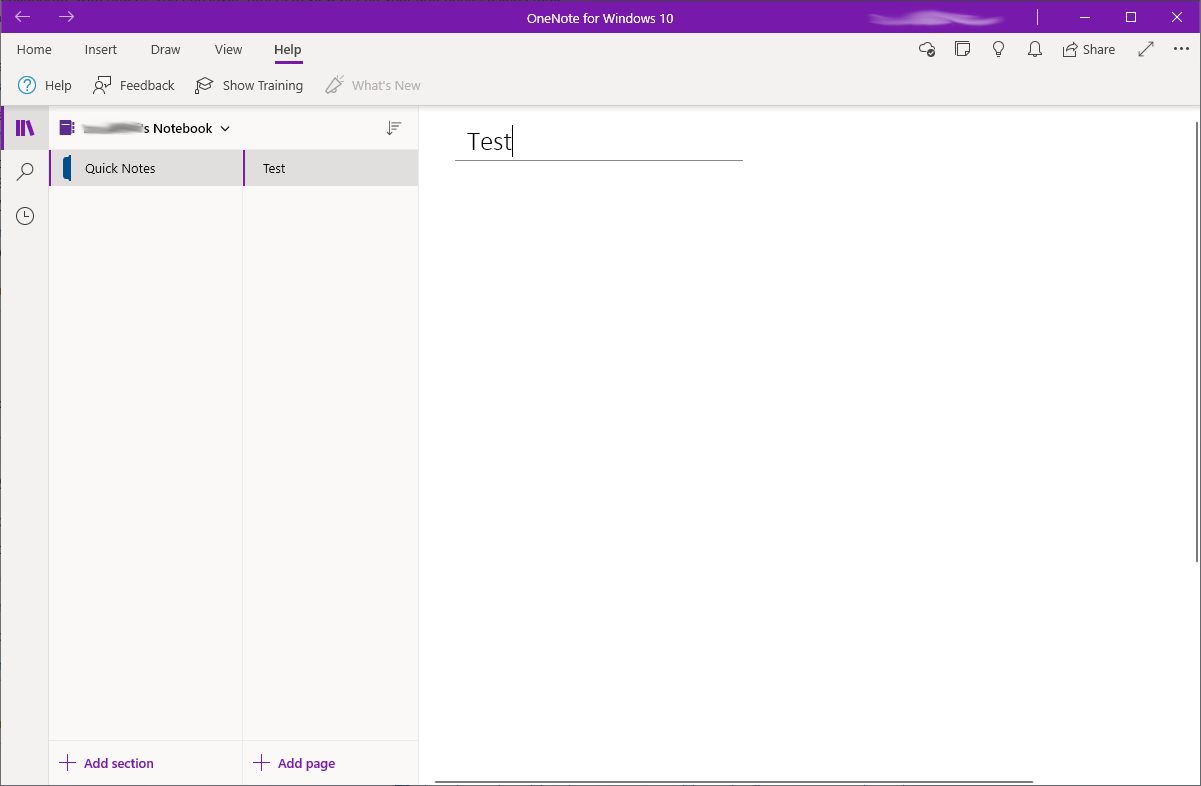Open the Insert ribbon tab
This screenshot has width=1201, height=786.
[101, 49]
